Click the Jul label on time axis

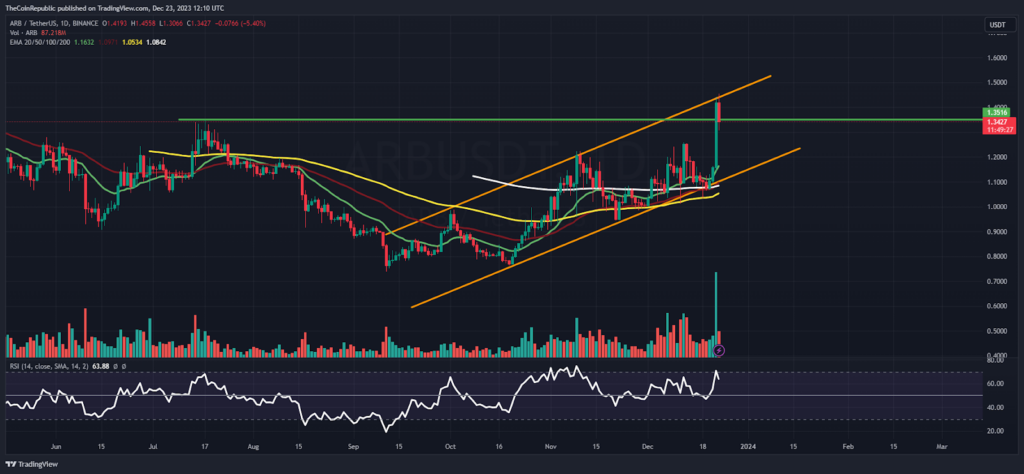(x=155, y=447)
